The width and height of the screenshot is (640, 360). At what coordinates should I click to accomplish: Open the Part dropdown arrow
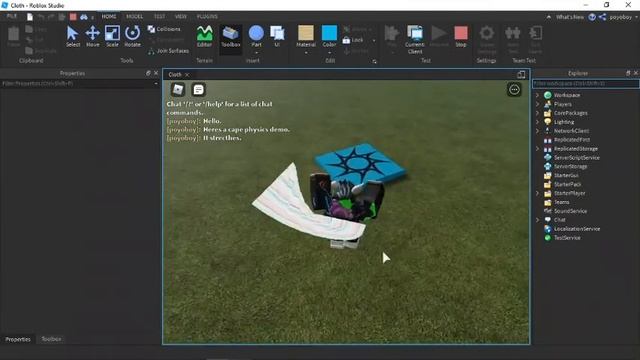pyautogui.click(x=256, y=53)
